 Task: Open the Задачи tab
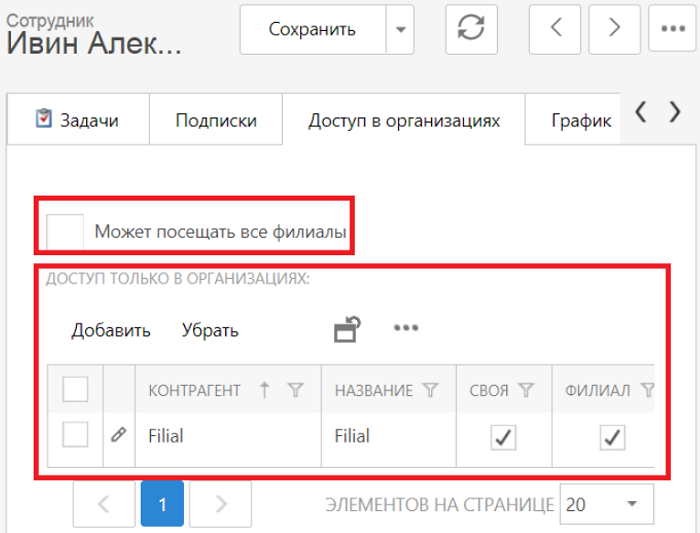[x=78, y=120]
